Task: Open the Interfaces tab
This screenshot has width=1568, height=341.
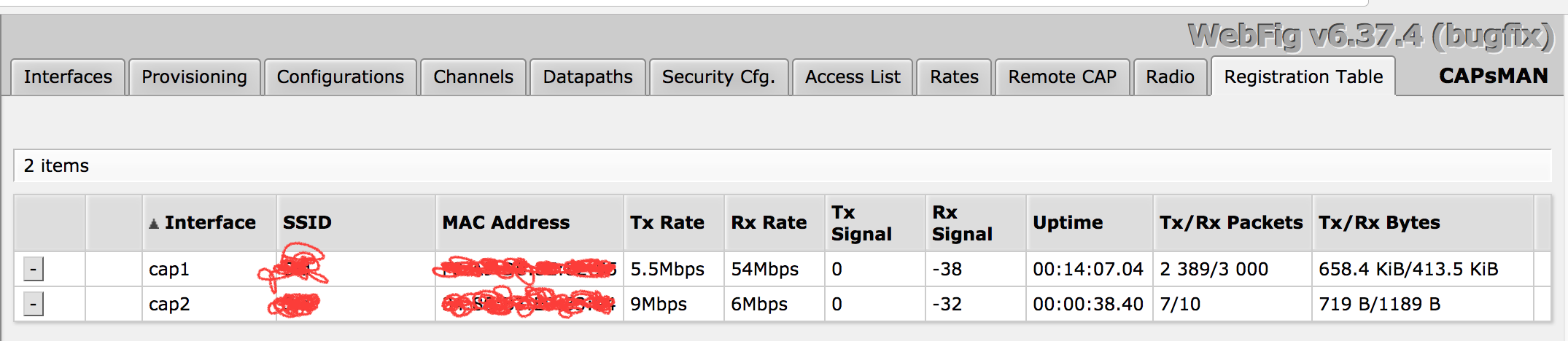Action: click(x=68, y=77)
